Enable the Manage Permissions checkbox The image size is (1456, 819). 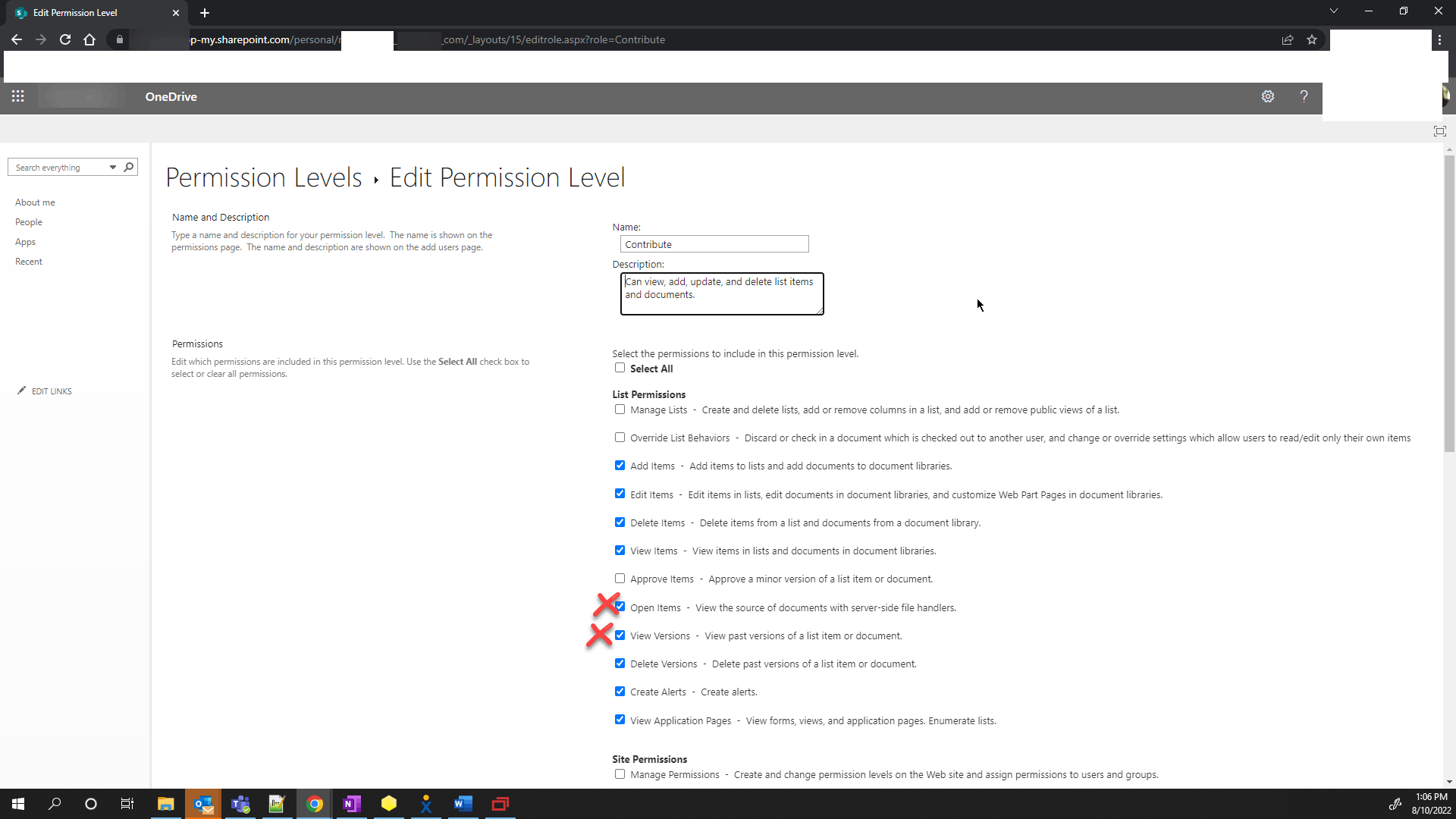[x=620, y=774]
